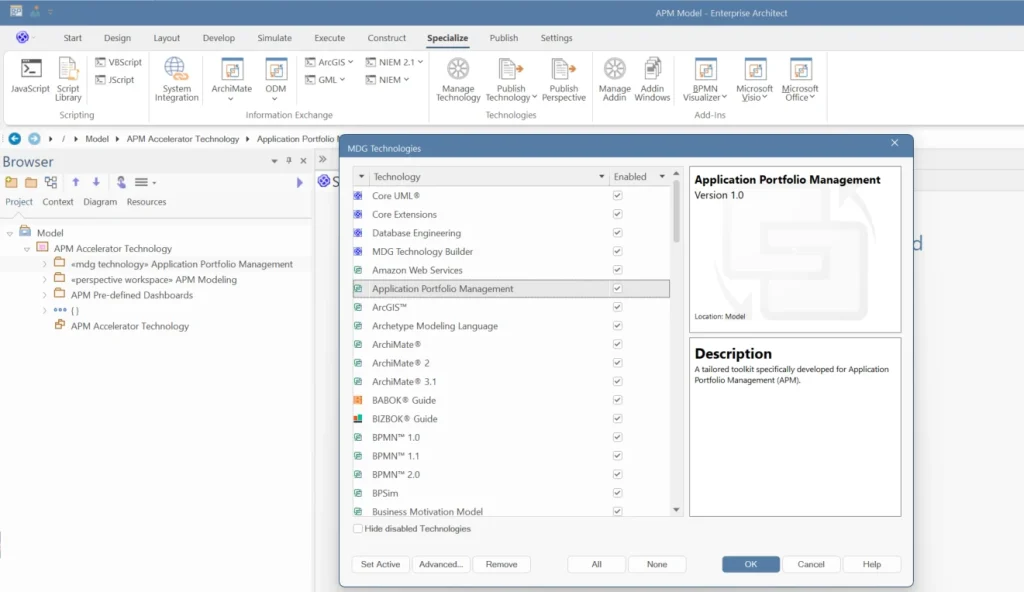The height and width of the screenshot is (592, 1024).
Task: Switch to the Context tab in Browser
Action: (x=57, y=202)
